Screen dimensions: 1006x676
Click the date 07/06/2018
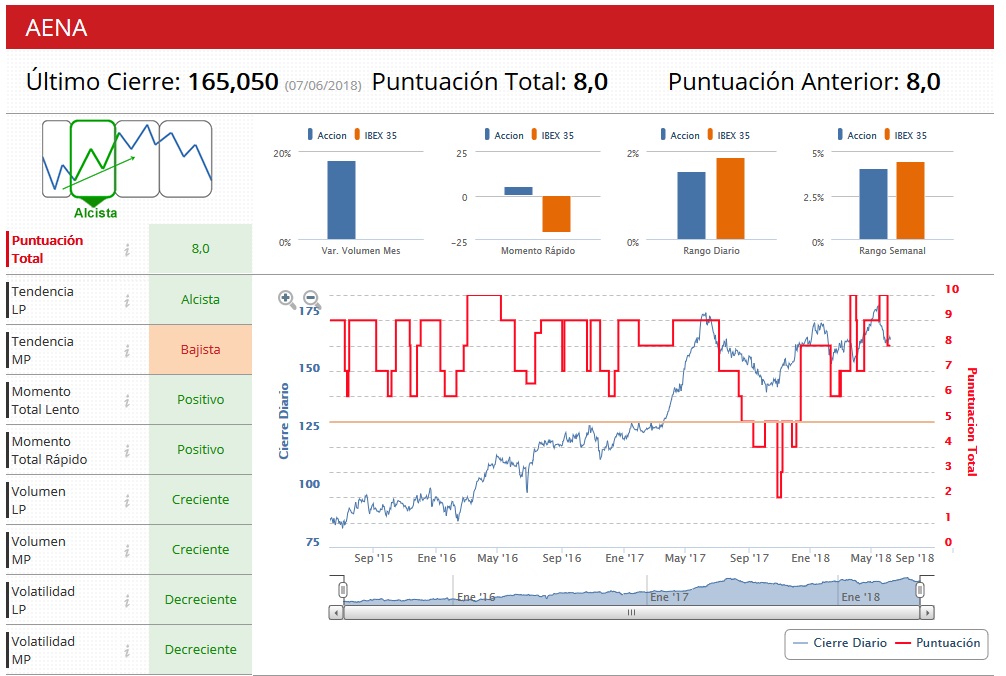pos(323,85)
